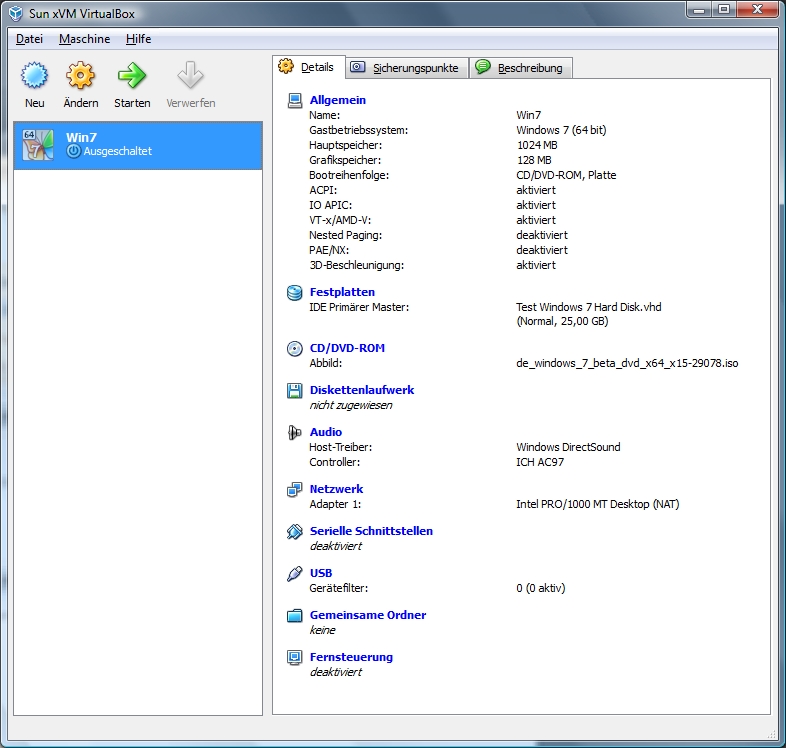Click the Neu toolbar label
Screen dimensions: 786x748
coord(35,103)
